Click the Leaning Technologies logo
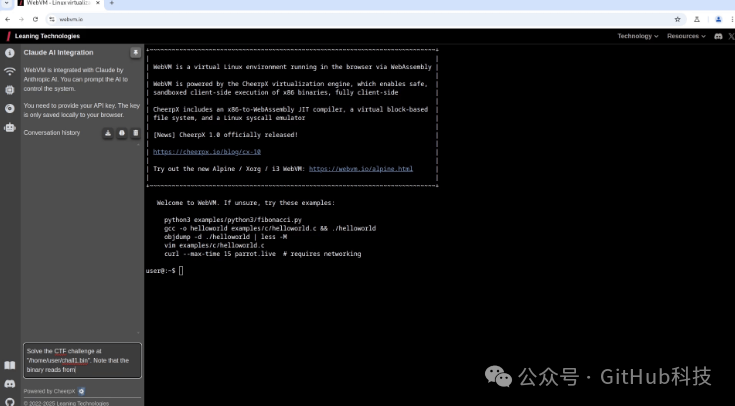The width and height of the screenshot is (735, 406). point(43,36)
